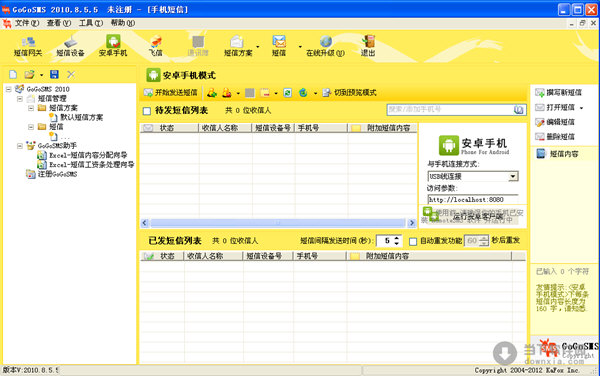Open the 工具(T) menu
This screenshot has height=376, width=600.
tap(91, 23)
